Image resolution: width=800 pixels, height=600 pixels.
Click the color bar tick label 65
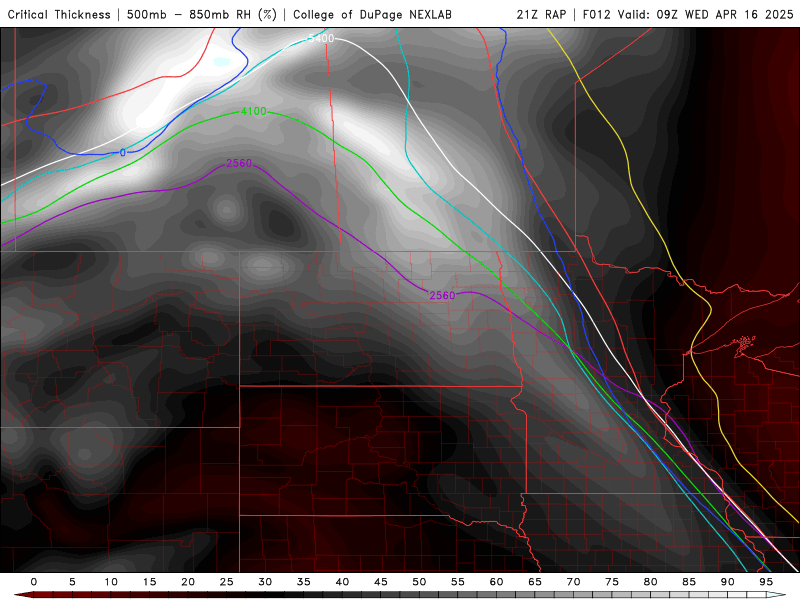pos(535,582)
